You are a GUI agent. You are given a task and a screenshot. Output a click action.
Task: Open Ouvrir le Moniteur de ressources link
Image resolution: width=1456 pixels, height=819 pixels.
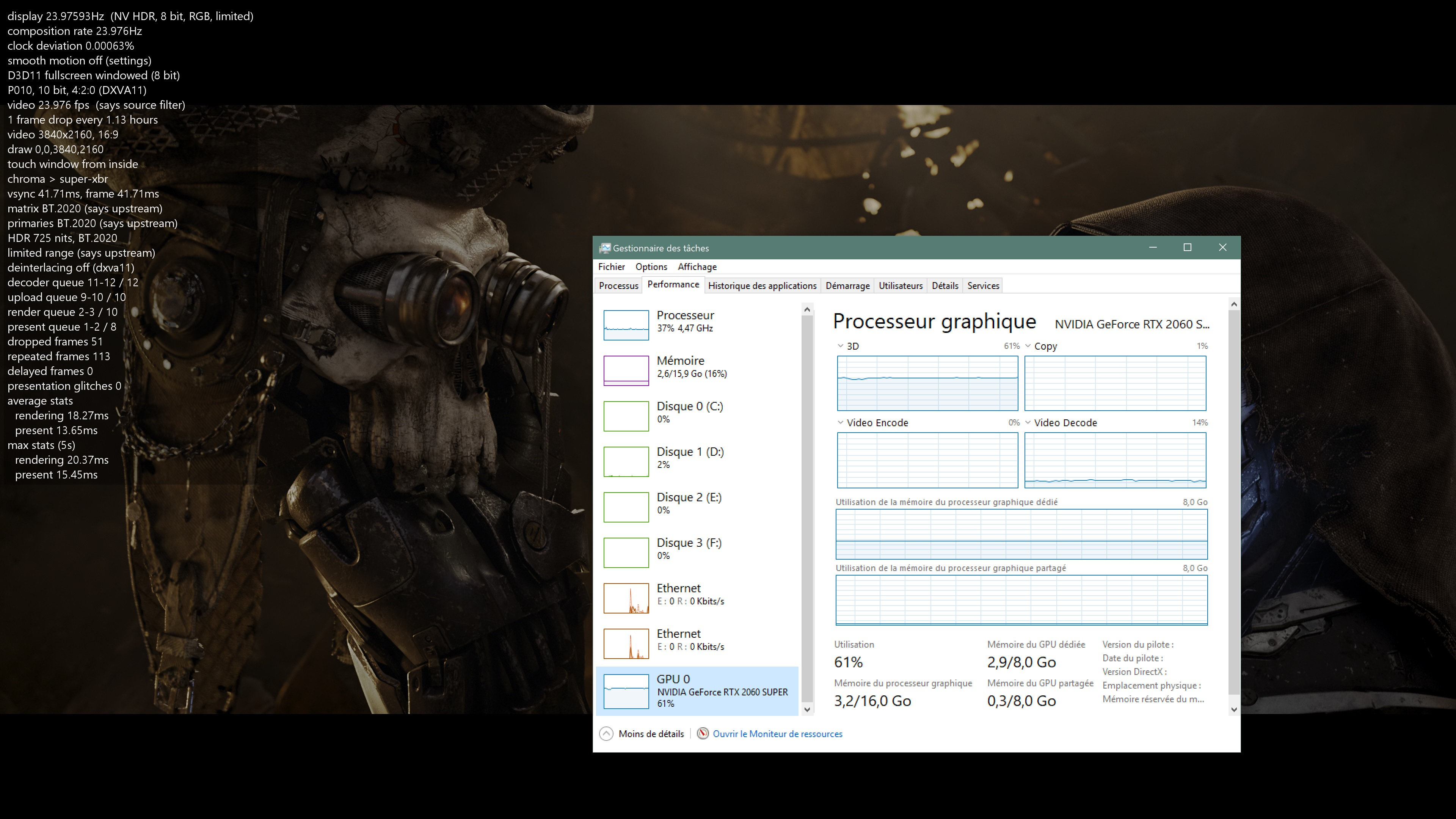[777, 734]
